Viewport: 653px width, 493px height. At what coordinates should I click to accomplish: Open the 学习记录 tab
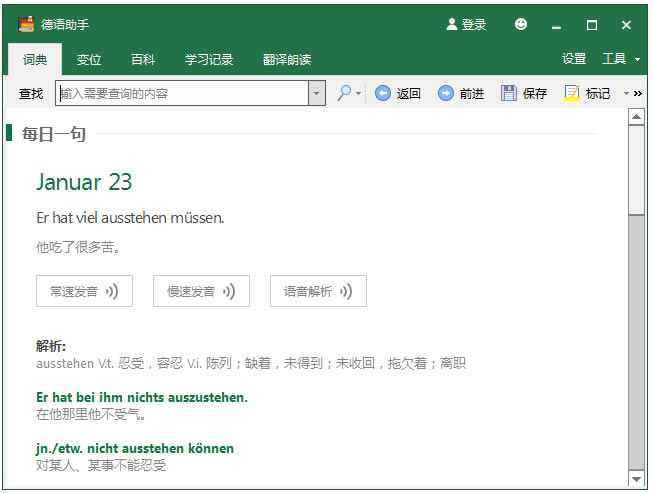(209, 60)
